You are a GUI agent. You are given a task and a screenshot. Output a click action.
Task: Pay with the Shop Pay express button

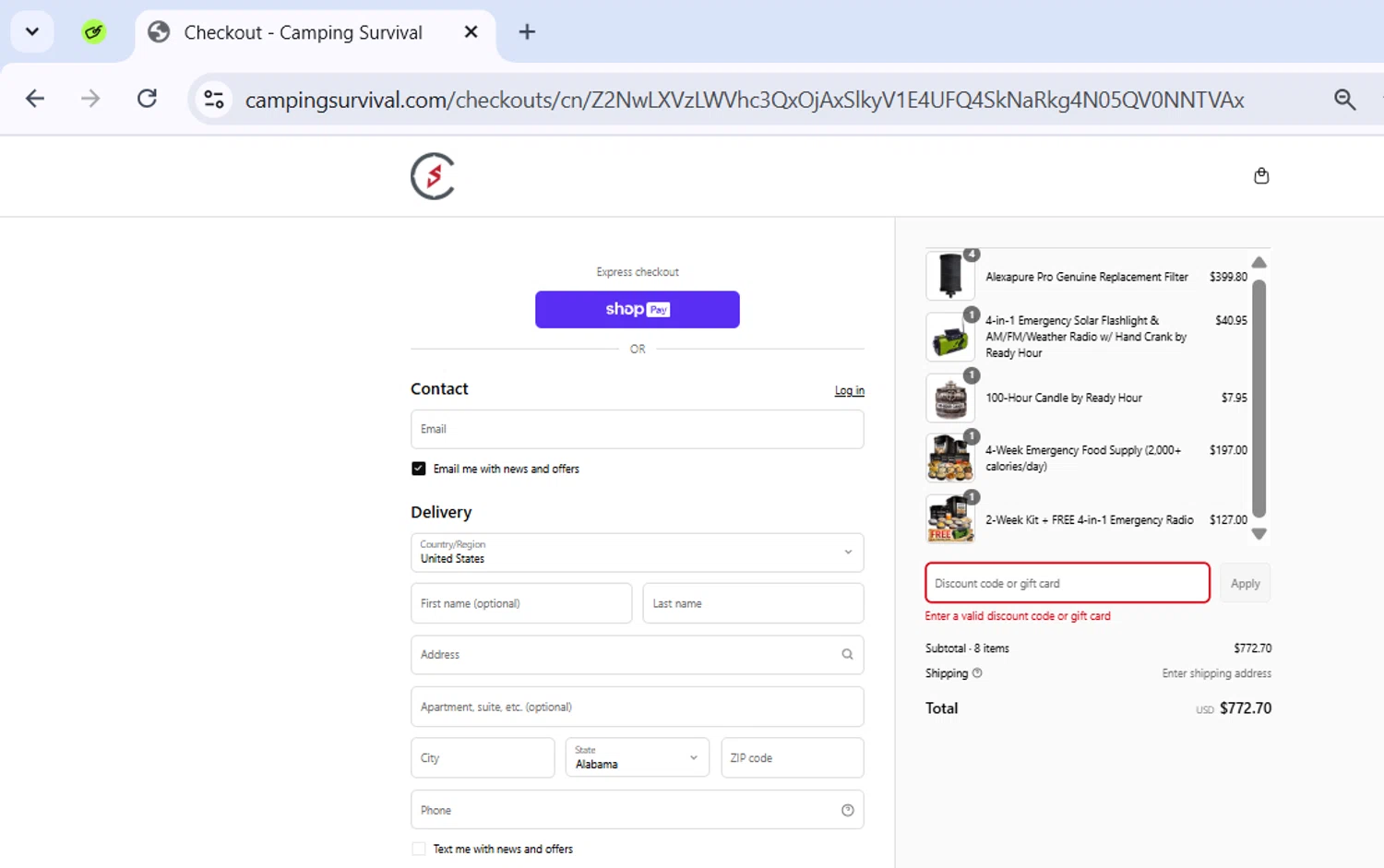[x=638, y=309]
